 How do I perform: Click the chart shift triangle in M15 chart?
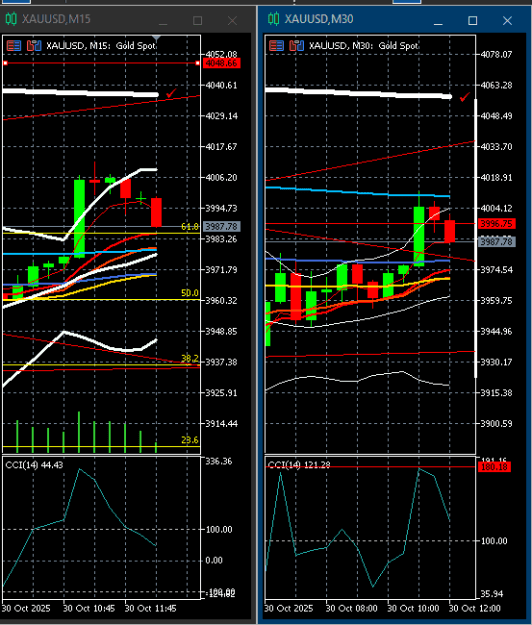(x=157, y=38)
